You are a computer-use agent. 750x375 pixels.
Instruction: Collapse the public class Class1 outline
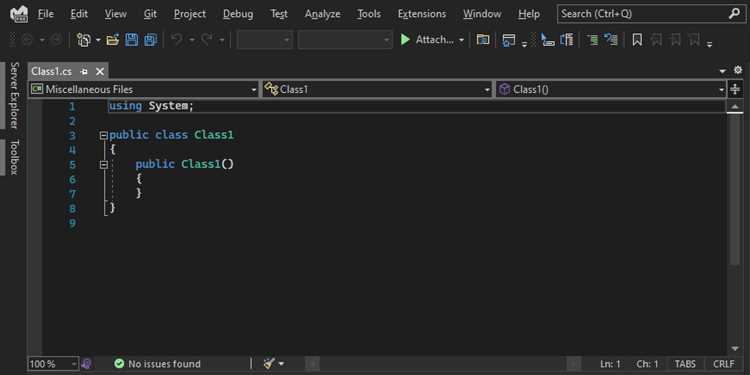pyautogui.click(x=103, y=135)
